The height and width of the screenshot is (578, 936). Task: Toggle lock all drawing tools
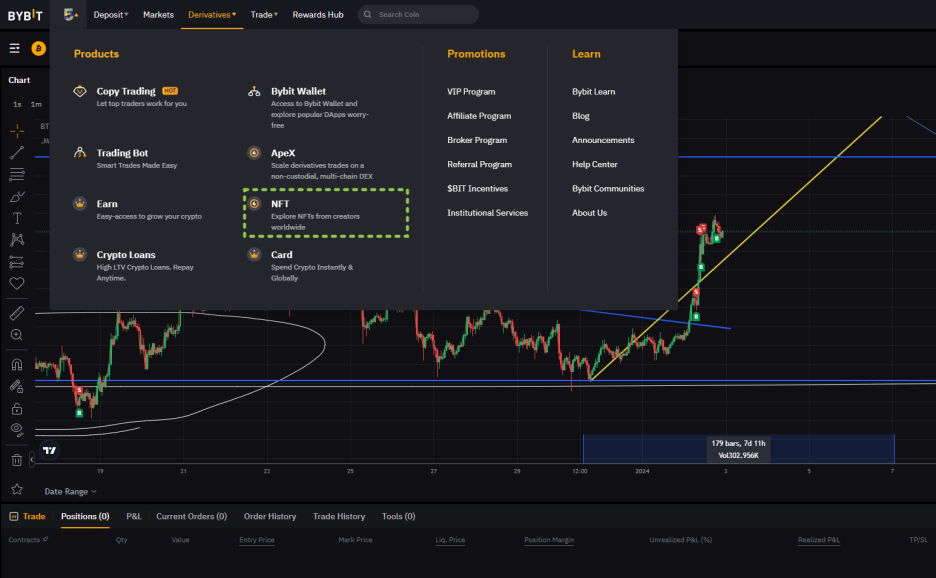17,408
